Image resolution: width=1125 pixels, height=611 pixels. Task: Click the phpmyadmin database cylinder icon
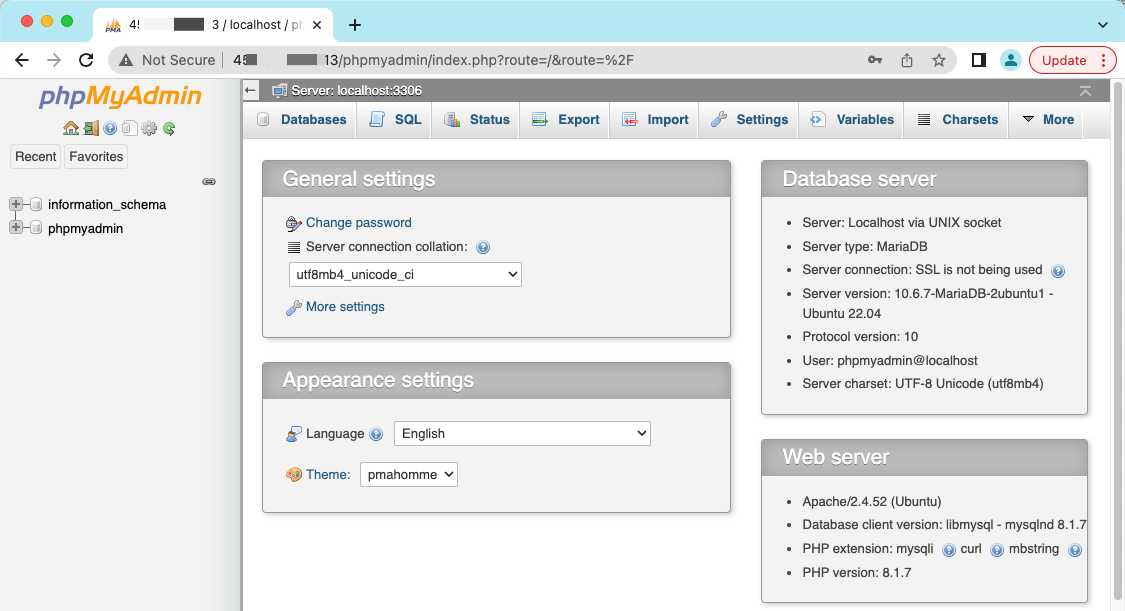[x=36, y=228]
